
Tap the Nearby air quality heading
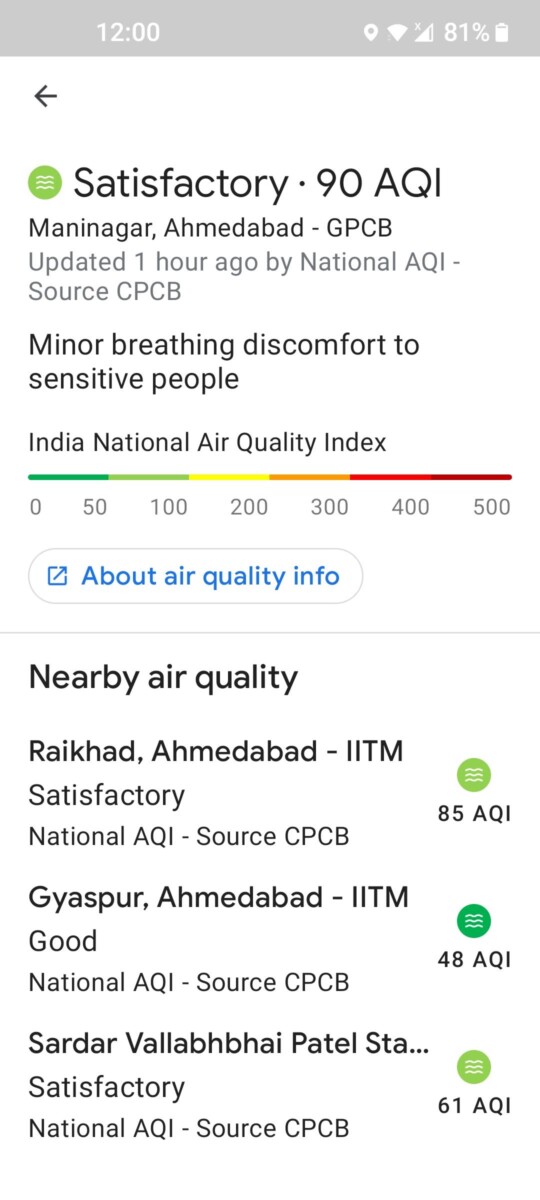[163, 678]
